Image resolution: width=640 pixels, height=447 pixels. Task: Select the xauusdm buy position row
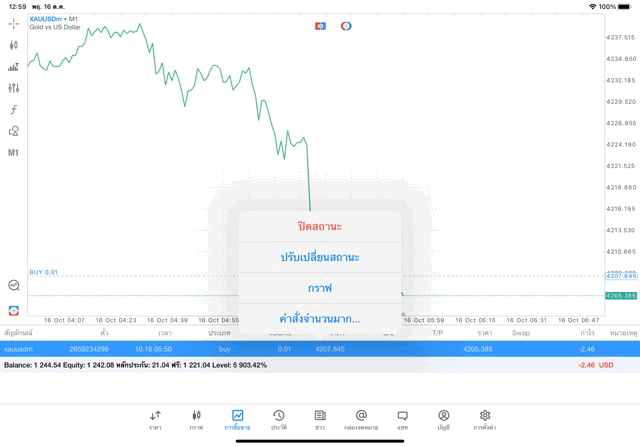300,349
